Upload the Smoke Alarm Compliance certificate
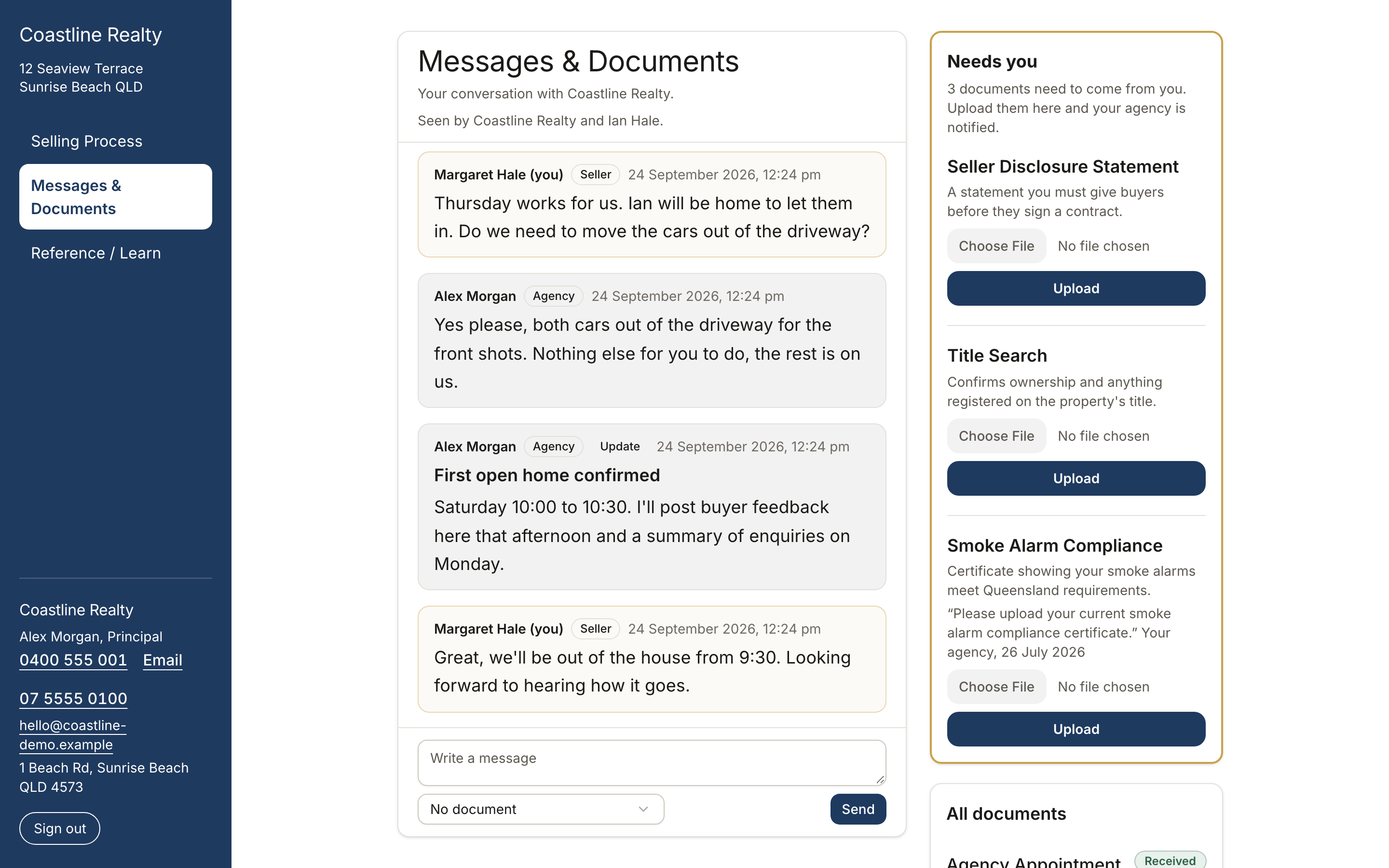 (x=1076, y=729)
